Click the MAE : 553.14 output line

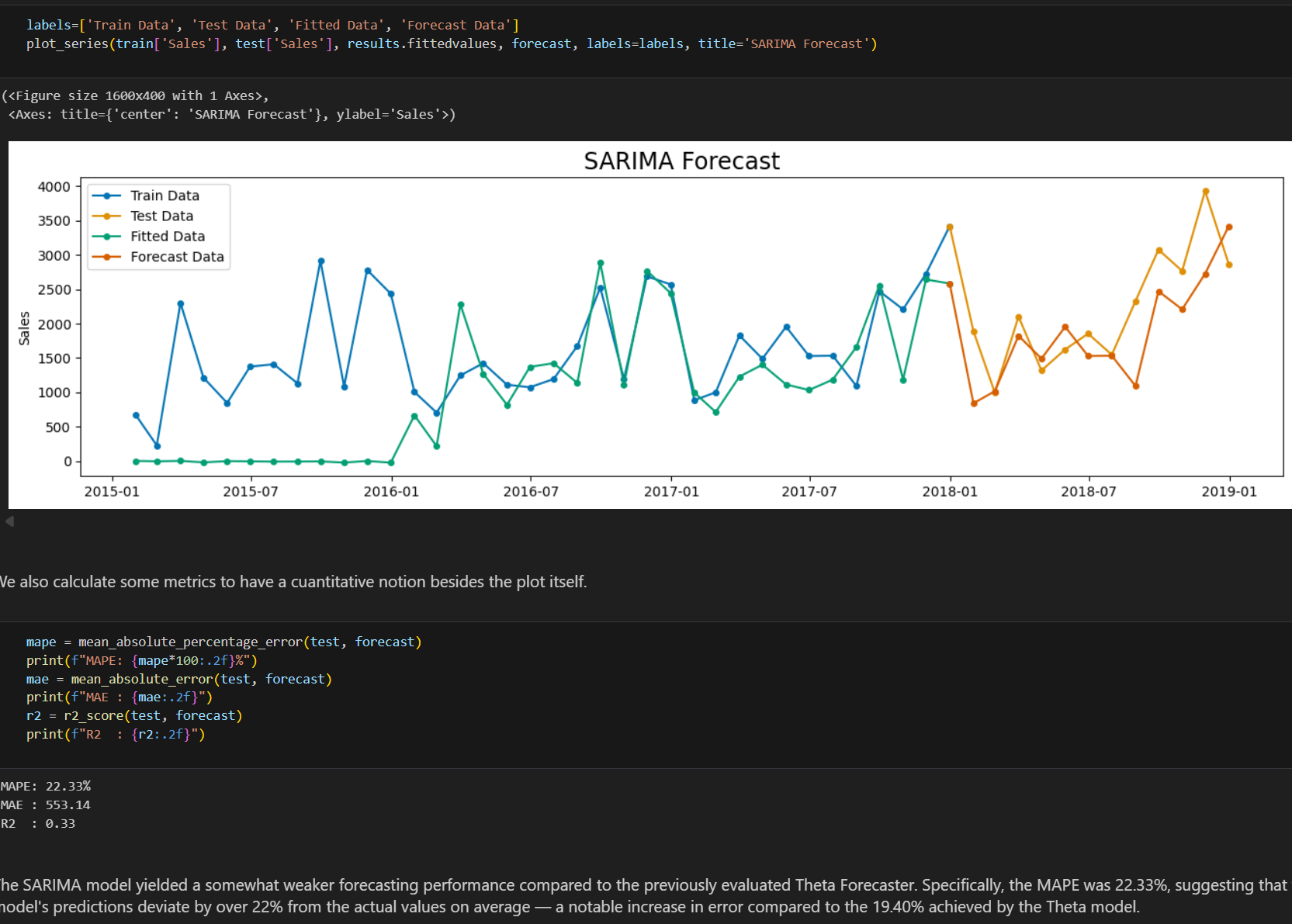click(x=46, y=805)
